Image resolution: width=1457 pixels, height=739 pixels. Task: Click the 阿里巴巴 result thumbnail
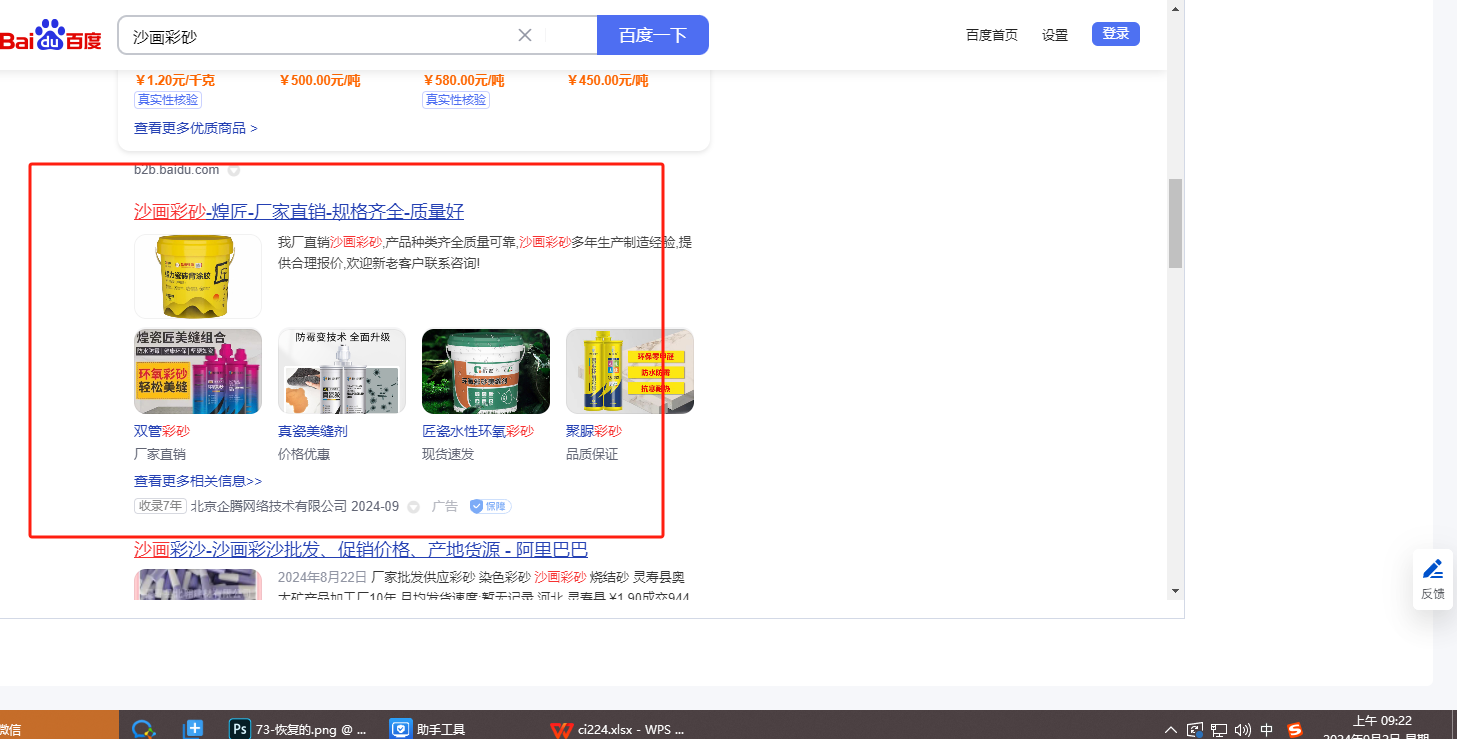(198, 584)
